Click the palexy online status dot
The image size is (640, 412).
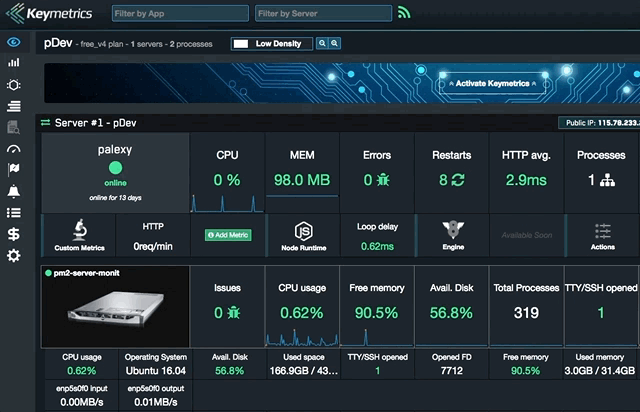(116, 168)
